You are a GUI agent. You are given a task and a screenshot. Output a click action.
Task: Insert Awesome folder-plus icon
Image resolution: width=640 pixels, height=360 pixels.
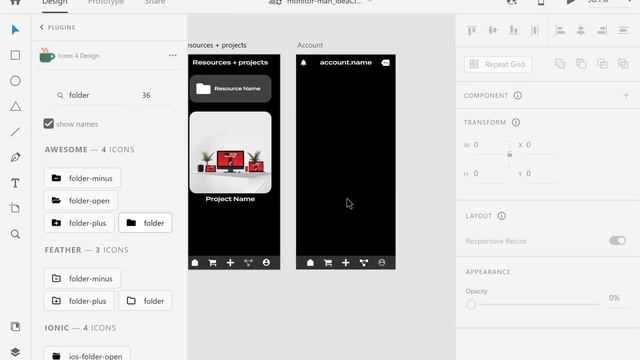(x=79, y=223)
